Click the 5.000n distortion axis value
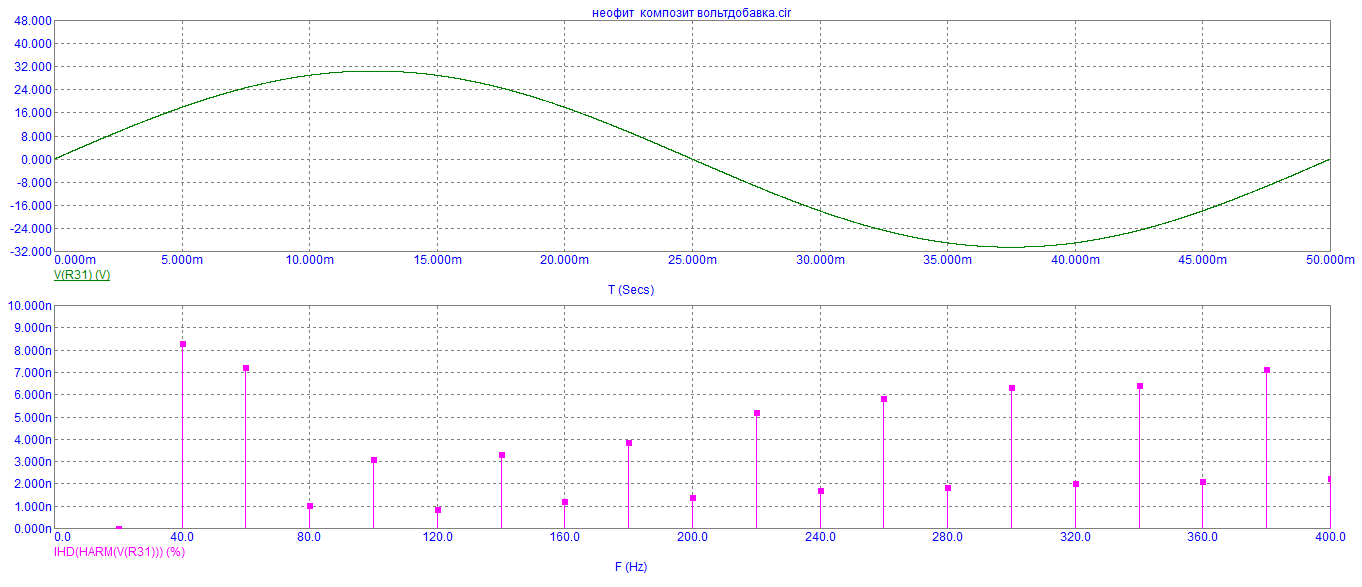 pyautogui.click(x=33, y=417)
